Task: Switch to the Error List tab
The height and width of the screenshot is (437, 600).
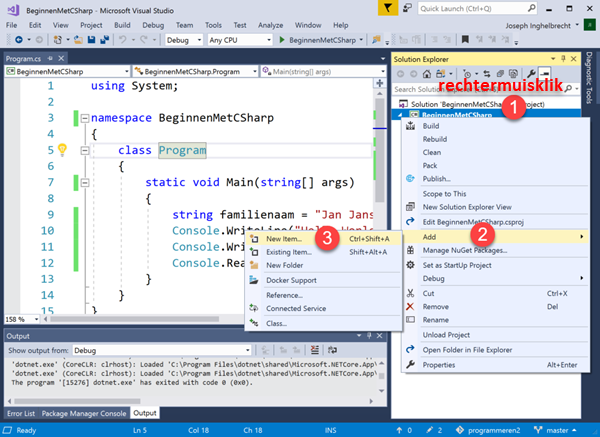Action: [21, 413]
